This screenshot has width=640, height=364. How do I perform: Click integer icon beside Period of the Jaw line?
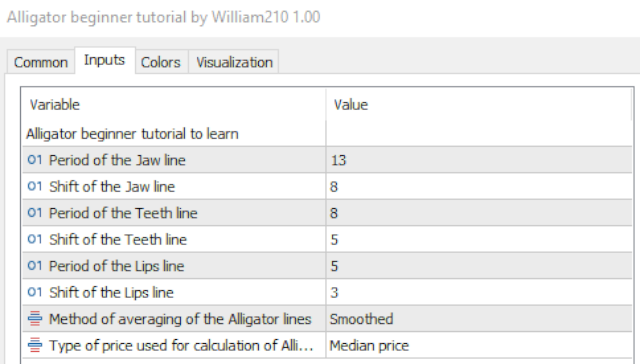click(35, 160)
